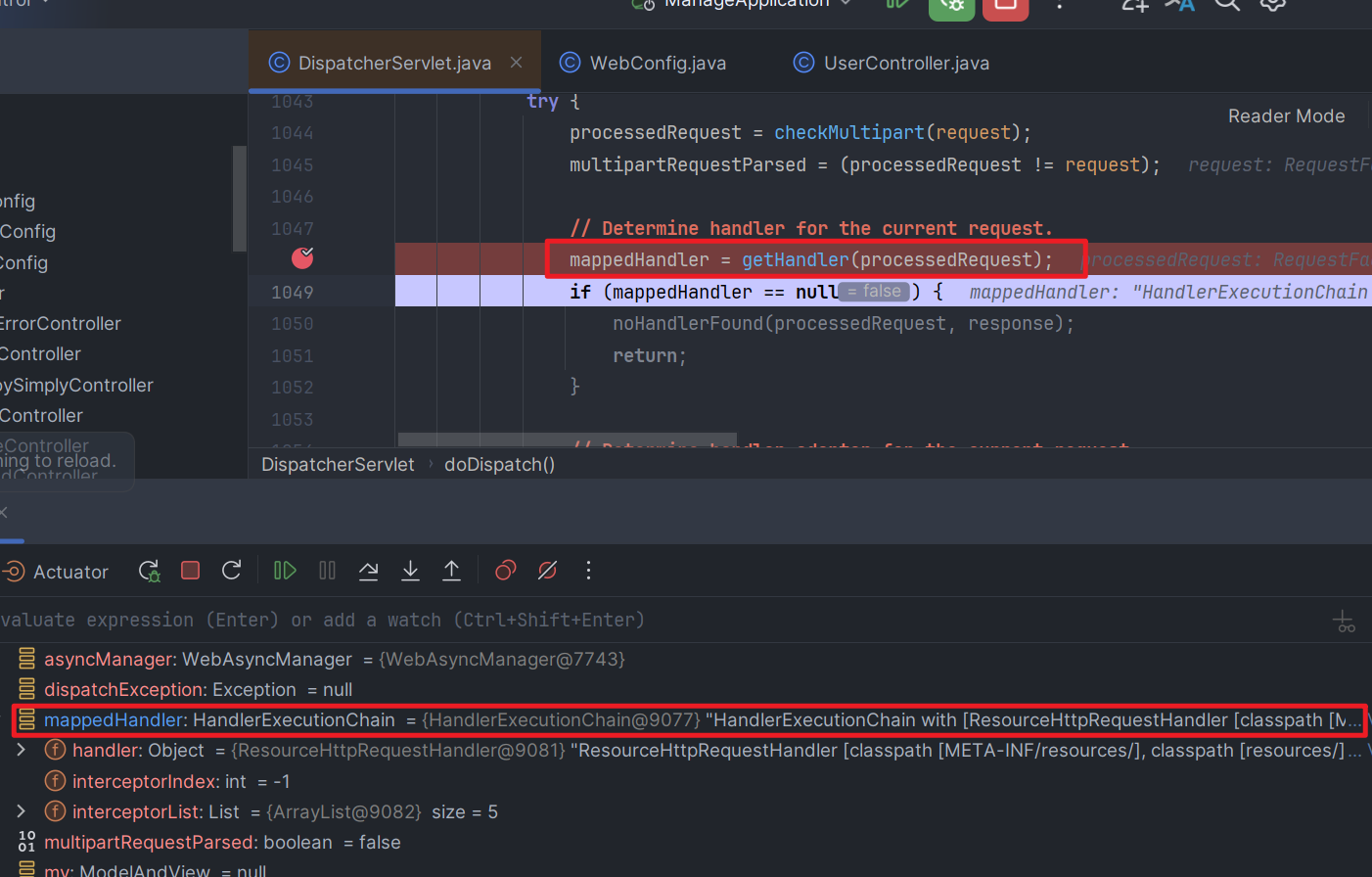This screenshot has width=1372, height=877.
Task: Click the add user collaboration icon
Action: [x=1134, y=5]
